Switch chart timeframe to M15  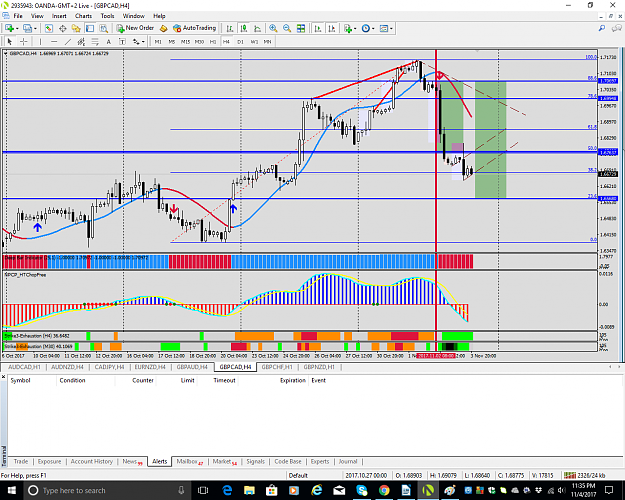tap(185, 41)
